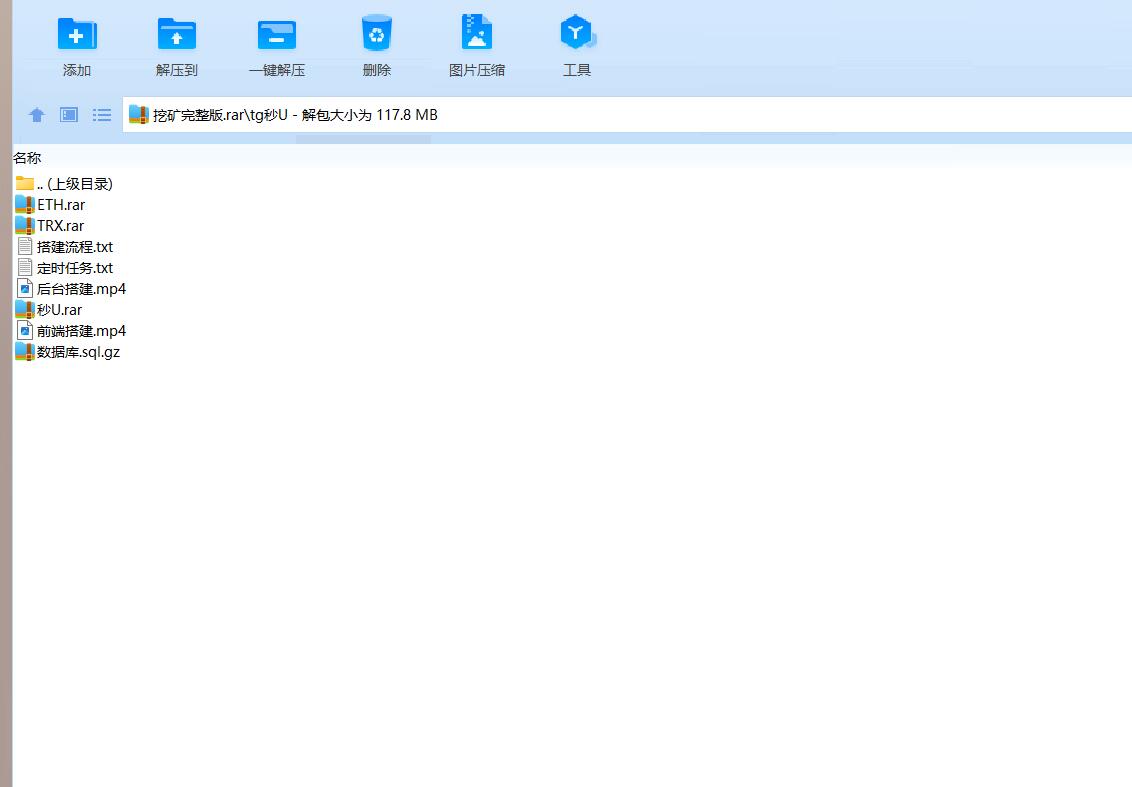Image resolution: width=1132 pixels, height=787 pixels.
Task: Click the 解压到 (Extract to) icon
Action: (177, 35)
